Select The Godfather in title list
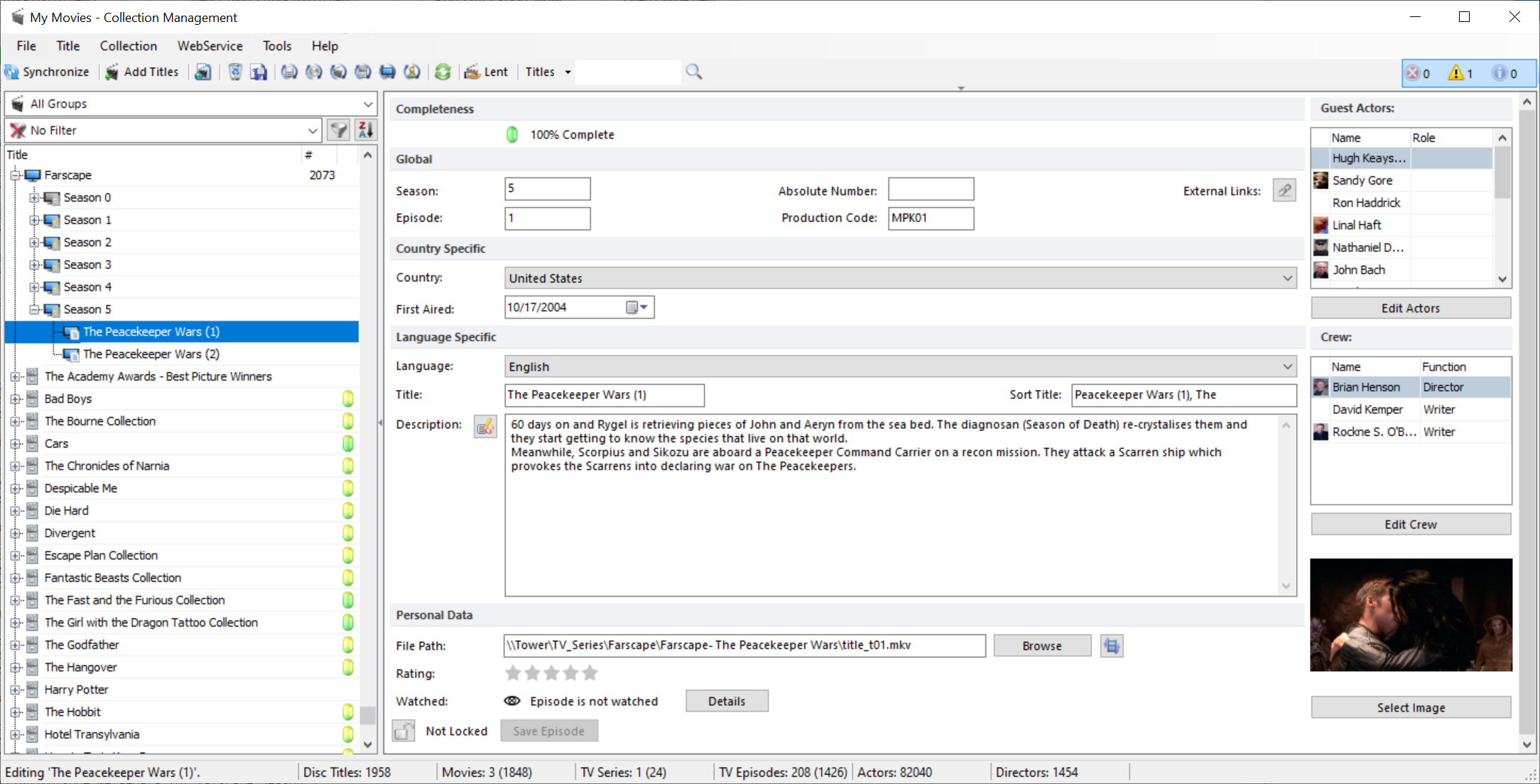 (x=82, y=644)
